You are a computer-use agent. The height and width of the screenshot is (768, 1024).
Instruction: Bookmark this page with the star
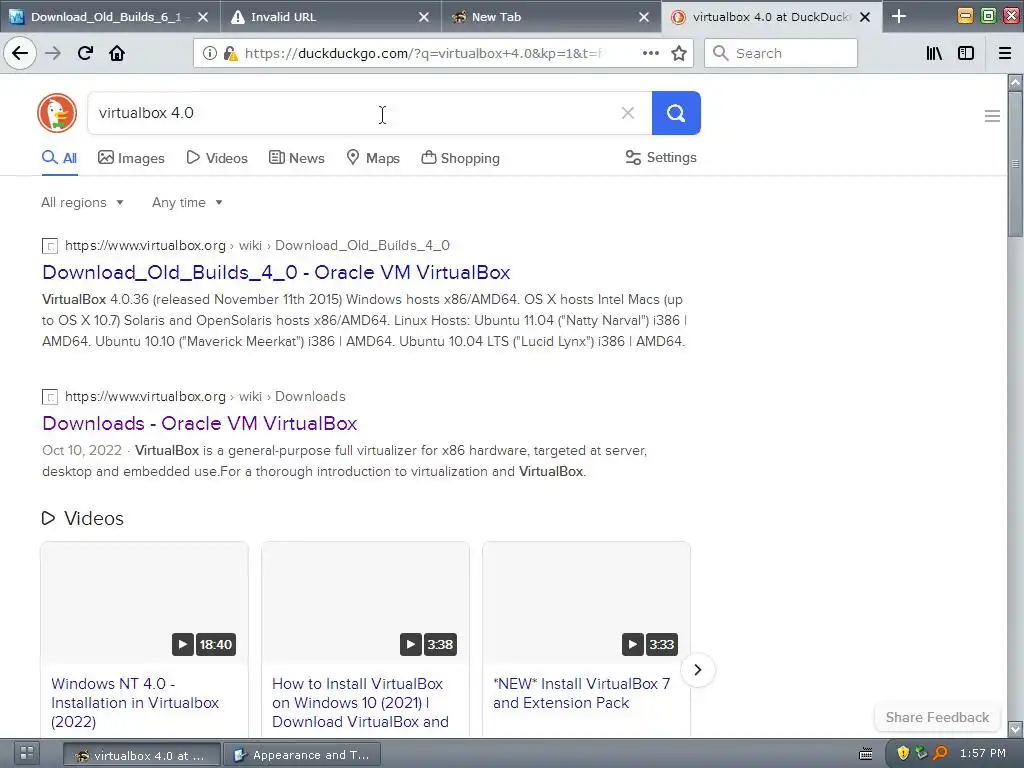(679, 53)
